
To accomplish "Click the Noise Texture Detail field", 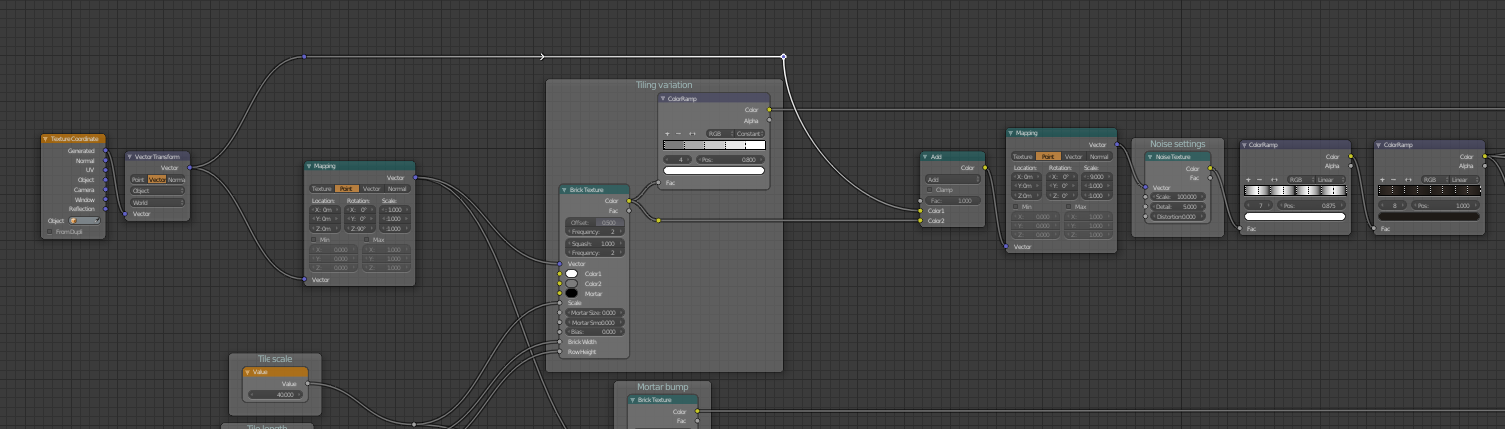I will coord(1176,206).
